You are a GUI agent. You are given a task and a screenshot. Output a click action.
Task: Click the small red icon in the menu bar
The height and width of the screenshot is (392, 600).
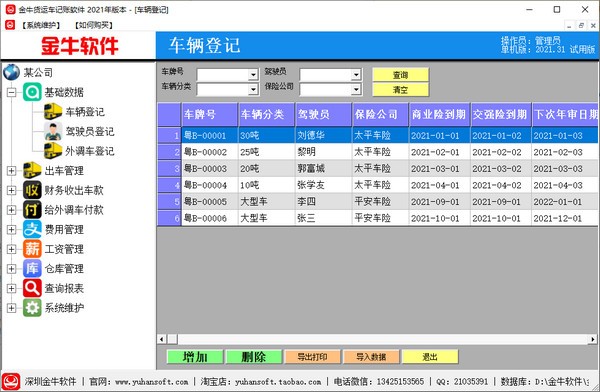tap(10, 25)
